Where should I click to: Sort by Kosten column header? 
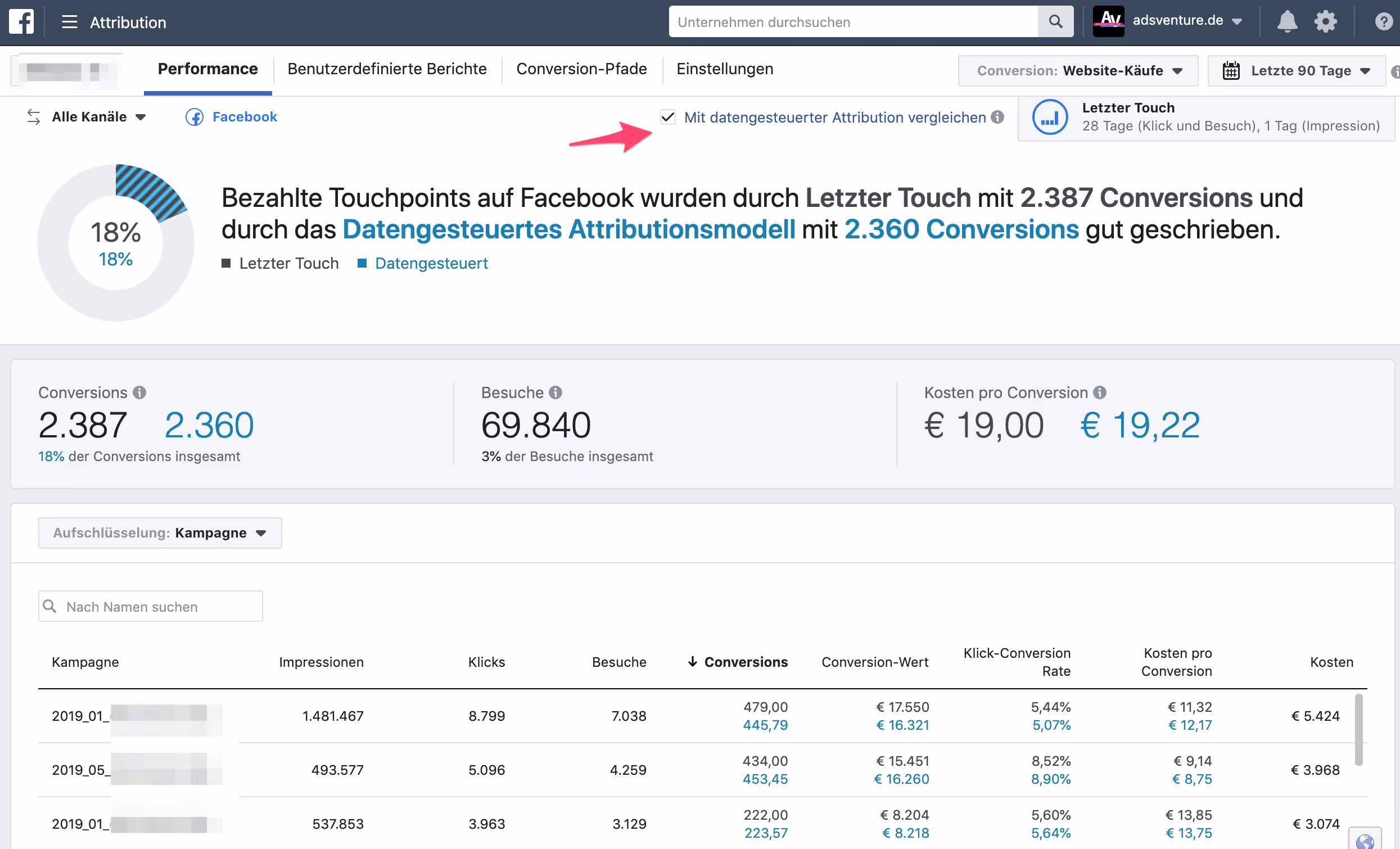click(1331, 661)
